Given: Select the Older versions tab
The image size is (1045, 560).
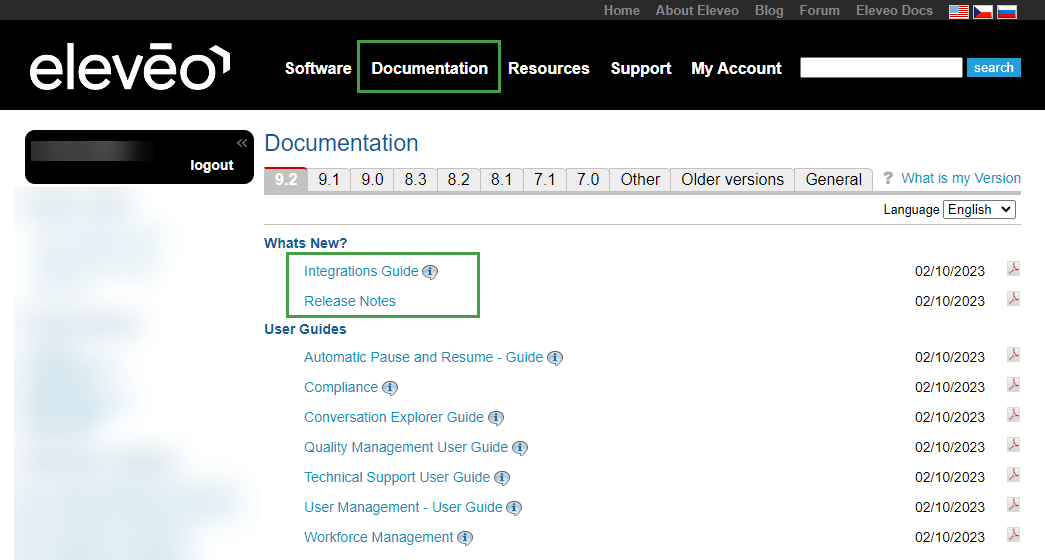Looking at the screenshot, I should coord(732,180).
